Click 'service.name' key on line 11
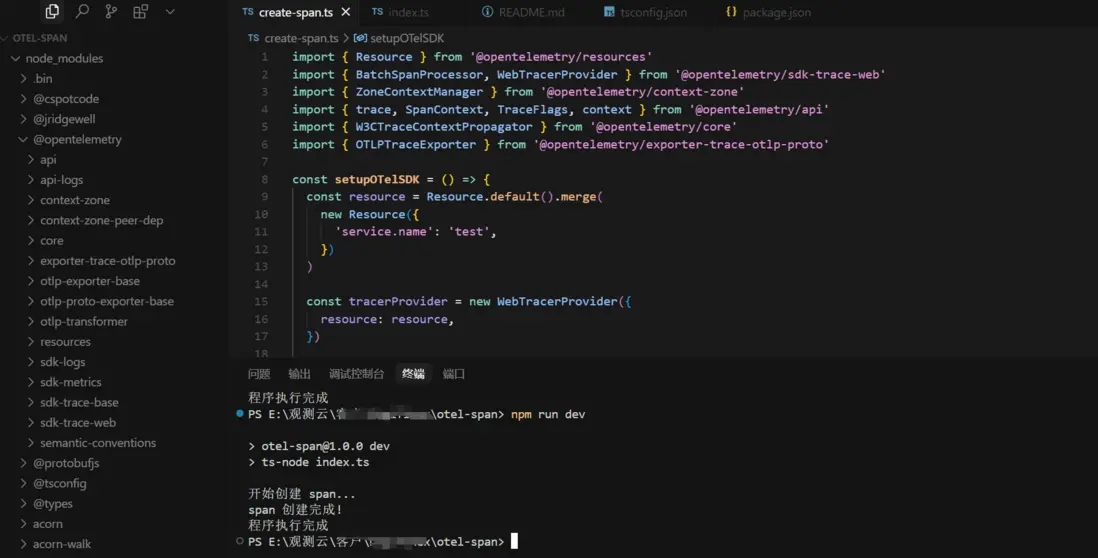The height and width of the screenshot is (558, 1098). coord(384,232)
